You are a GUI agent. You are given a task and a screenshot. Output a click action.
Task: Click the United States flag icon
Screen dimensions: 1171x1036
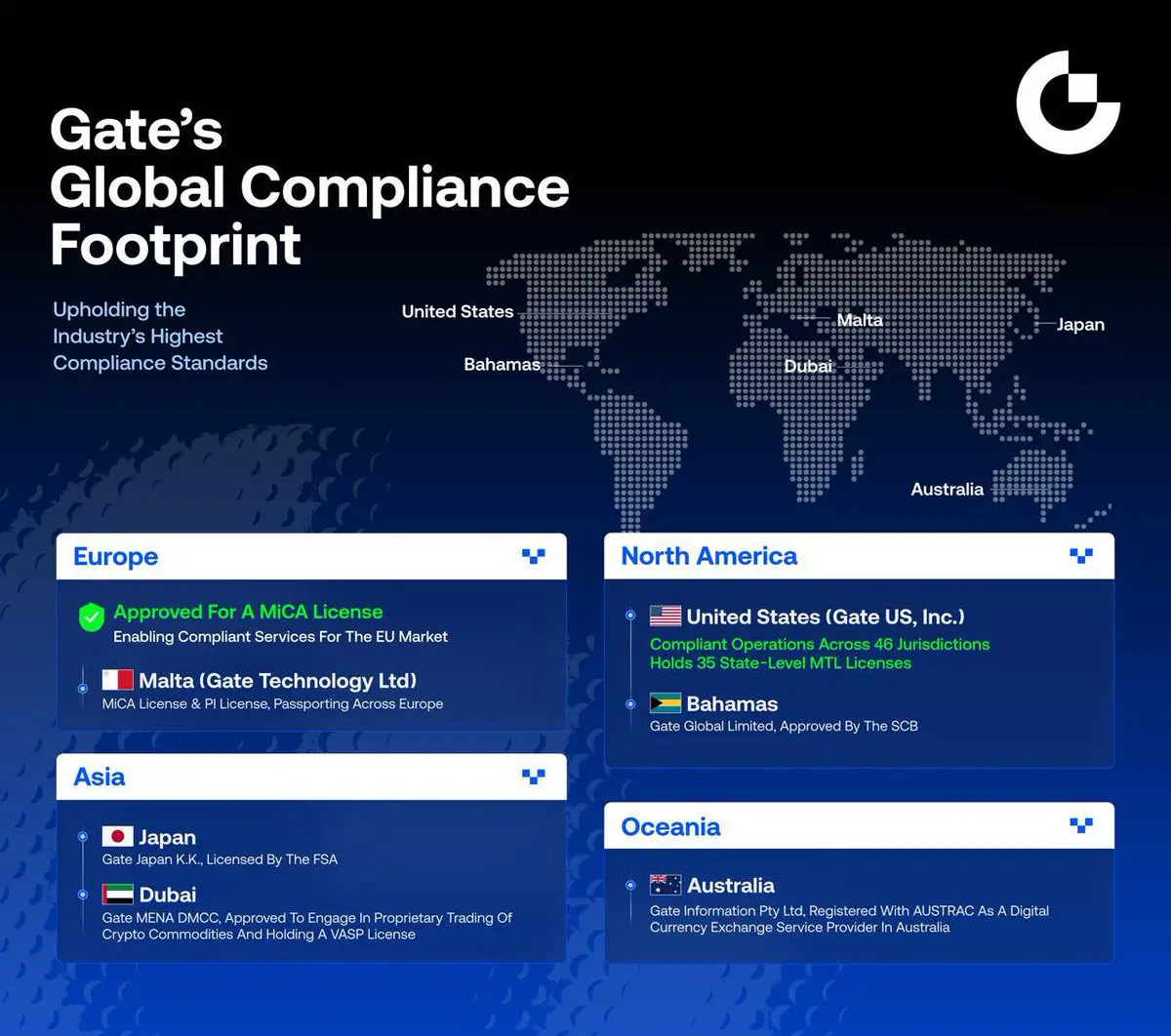pos(666,617)
